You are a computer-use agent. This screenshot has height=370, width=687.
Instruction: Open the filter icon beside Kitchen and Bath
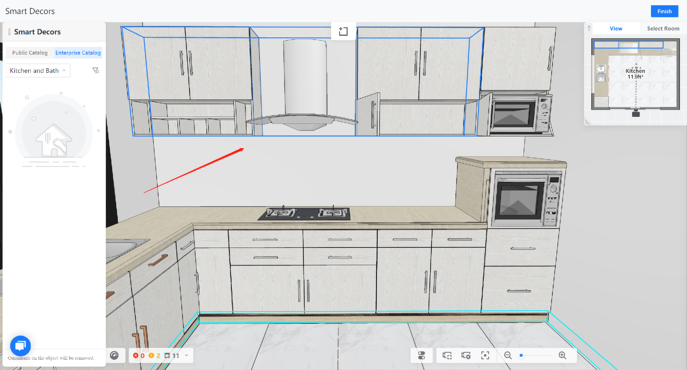click(x=96, y=70)
